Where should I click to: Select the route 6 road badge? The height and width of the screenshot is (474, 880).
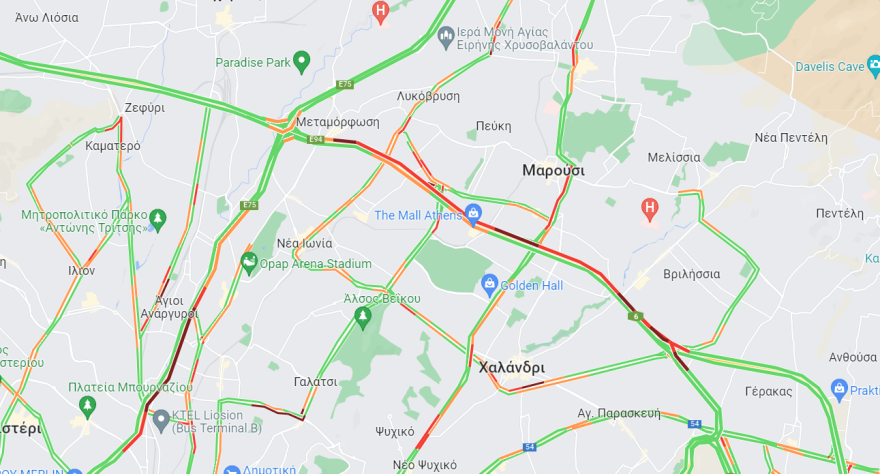(x=636, y=316)
